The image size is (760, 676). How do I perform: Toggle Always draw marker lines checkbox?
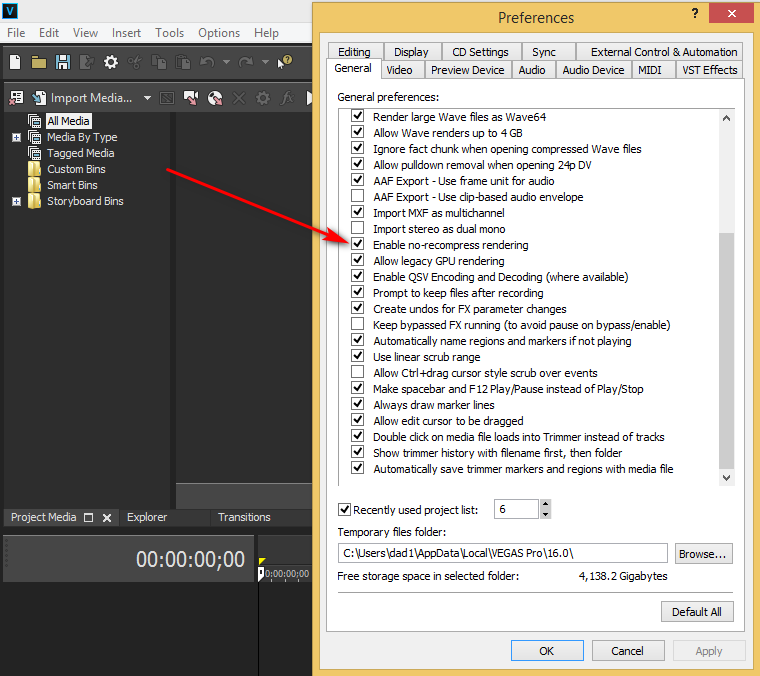tap(357, 403)
